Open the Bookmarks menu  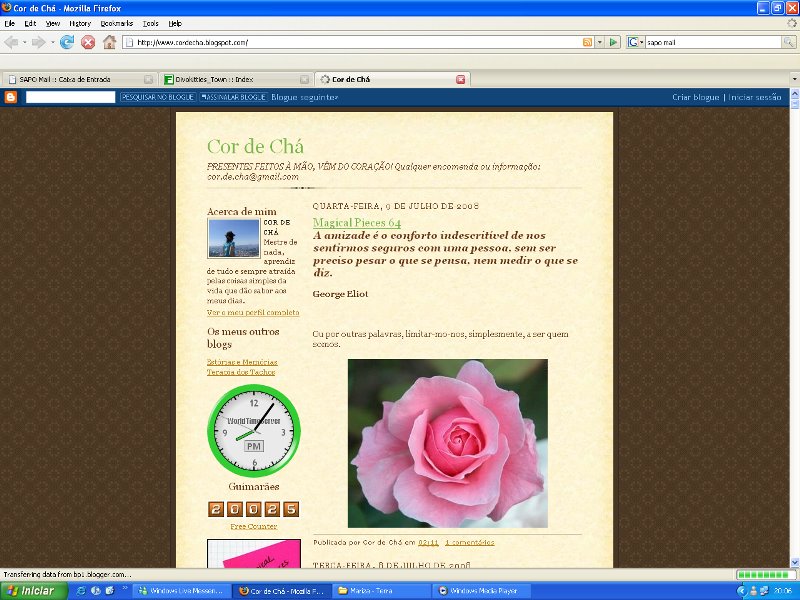coord(117,23)
